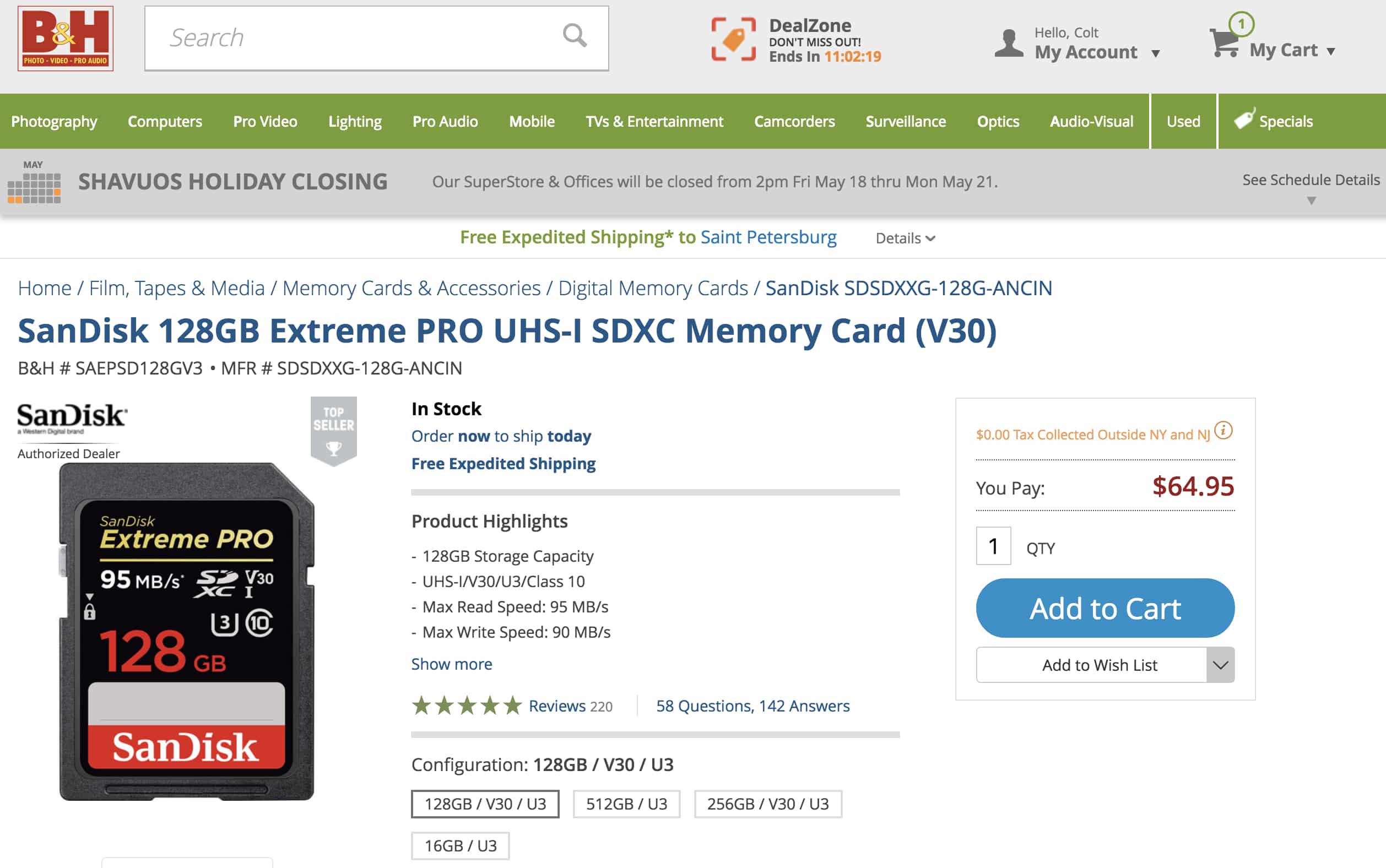Click the five-star reviews rating
The image size is (1386, 868).
coord(466,705)
